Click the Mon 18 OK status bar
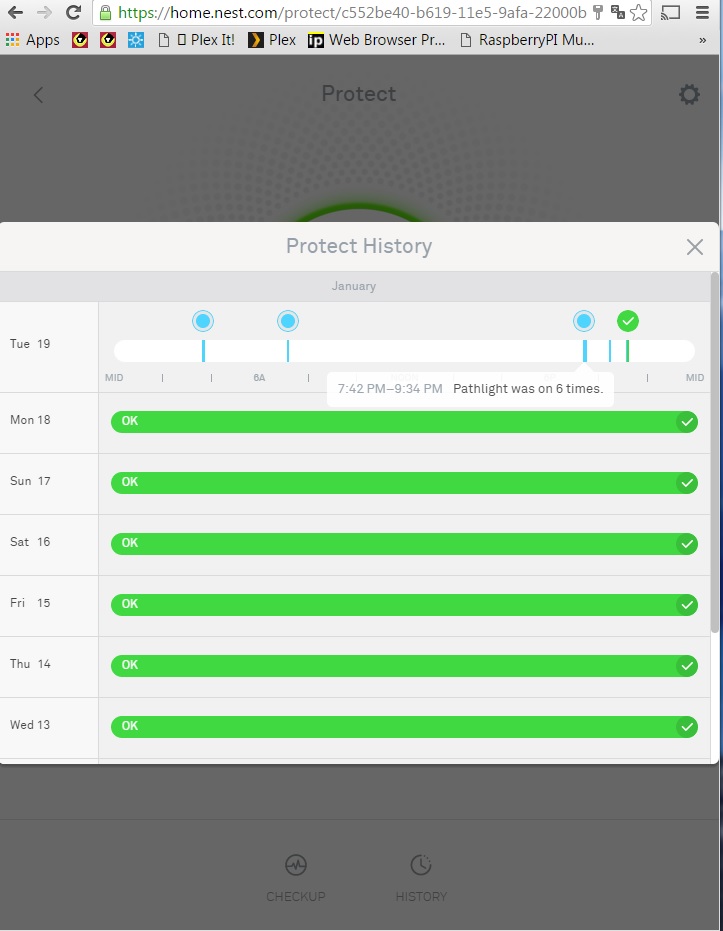This screenshot has height=931, width=723. (x=404, y=422)
